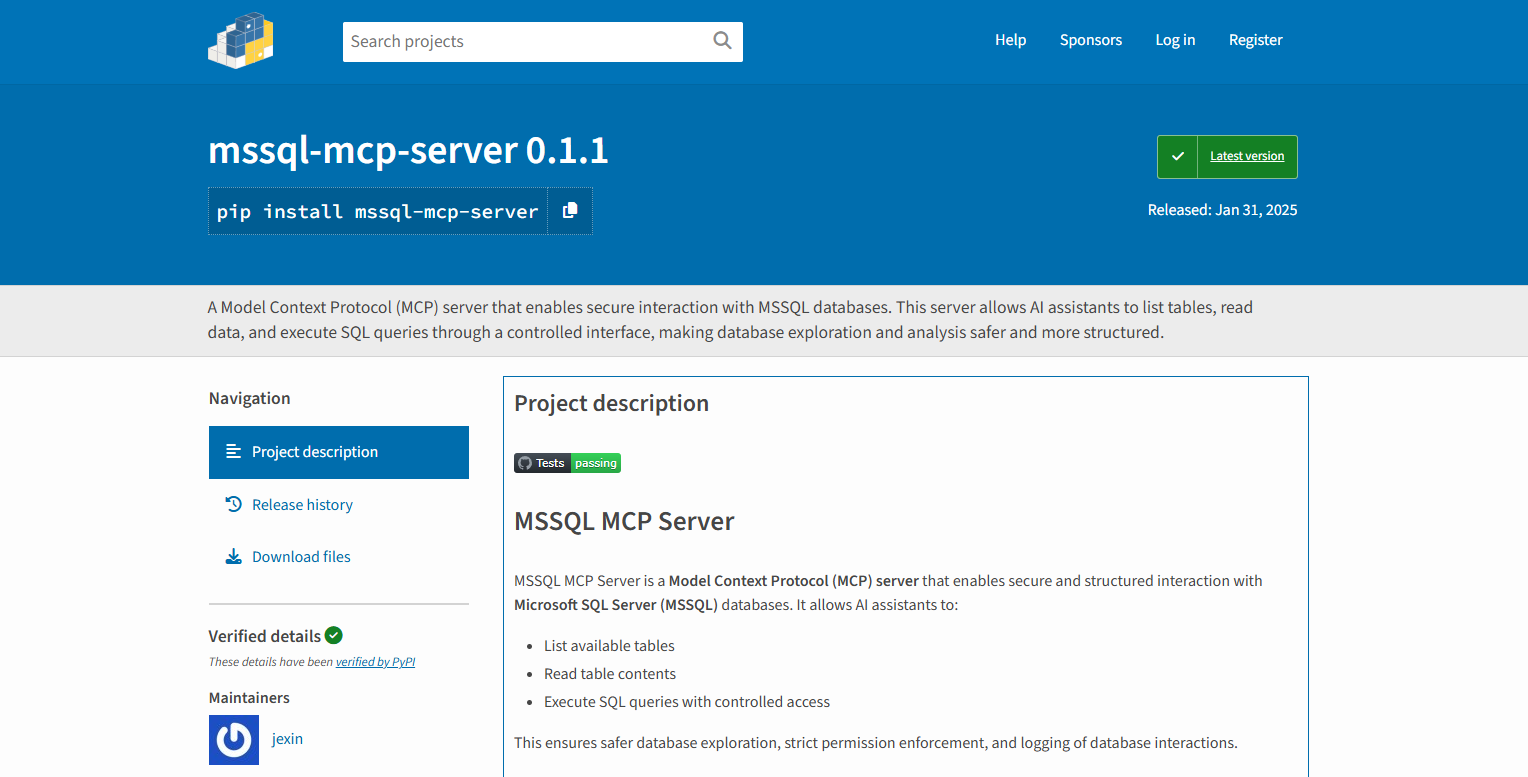Follow the verified by PyPI link

pyautogui.click(x=375, y=662)
